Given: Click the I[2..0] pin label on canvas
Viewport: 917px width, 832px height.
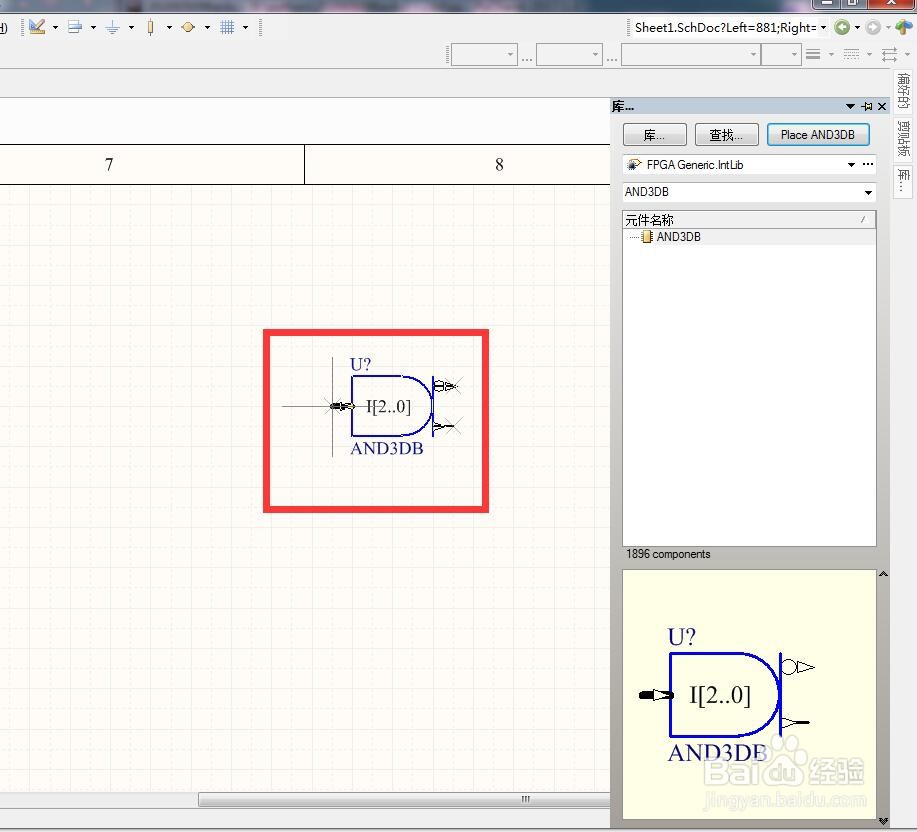Looking at the screenshot, I should (x=389, y=406).
